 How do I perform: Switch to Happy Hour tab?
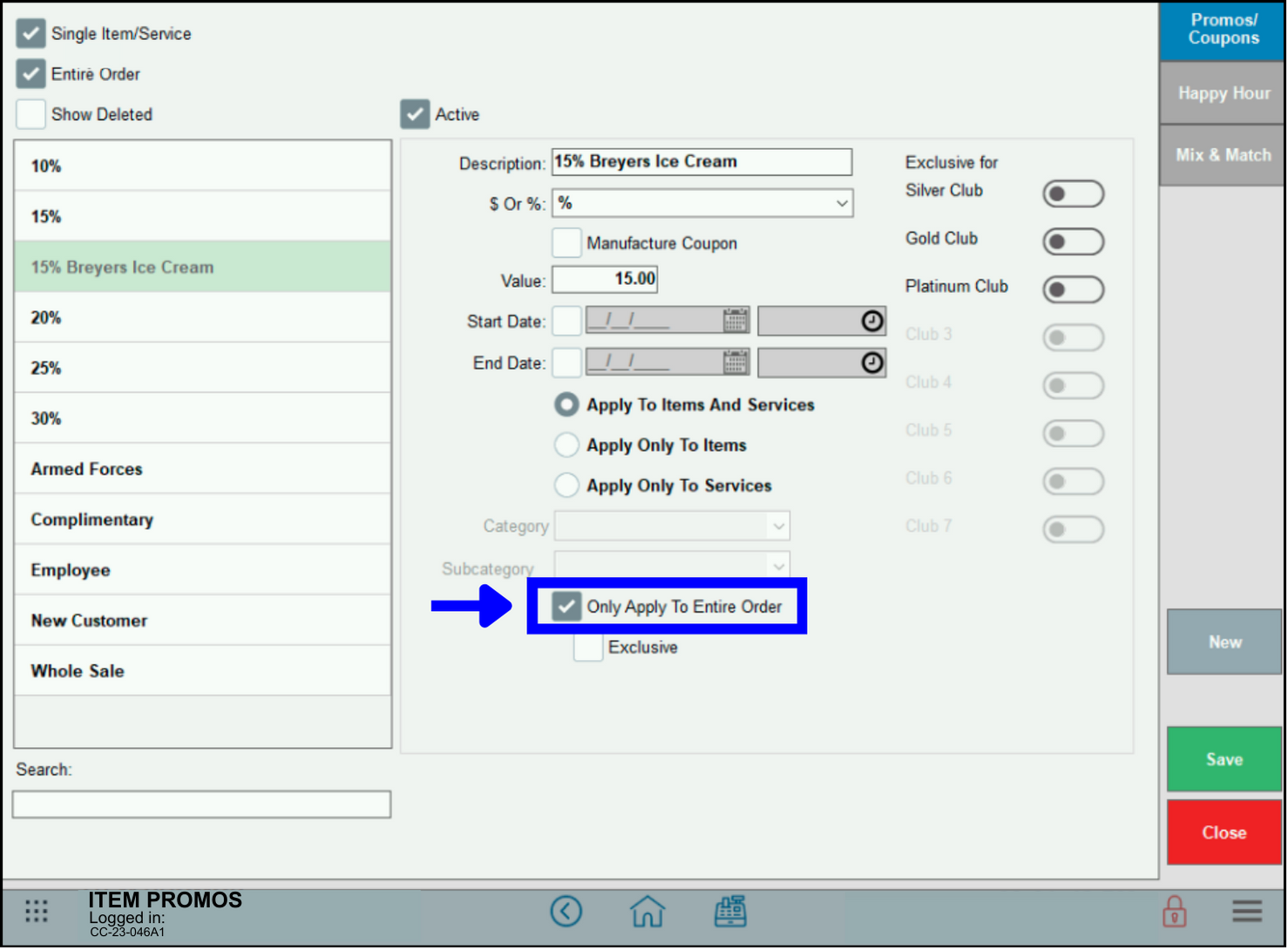pyautogui.click(x=1222, y=93)
